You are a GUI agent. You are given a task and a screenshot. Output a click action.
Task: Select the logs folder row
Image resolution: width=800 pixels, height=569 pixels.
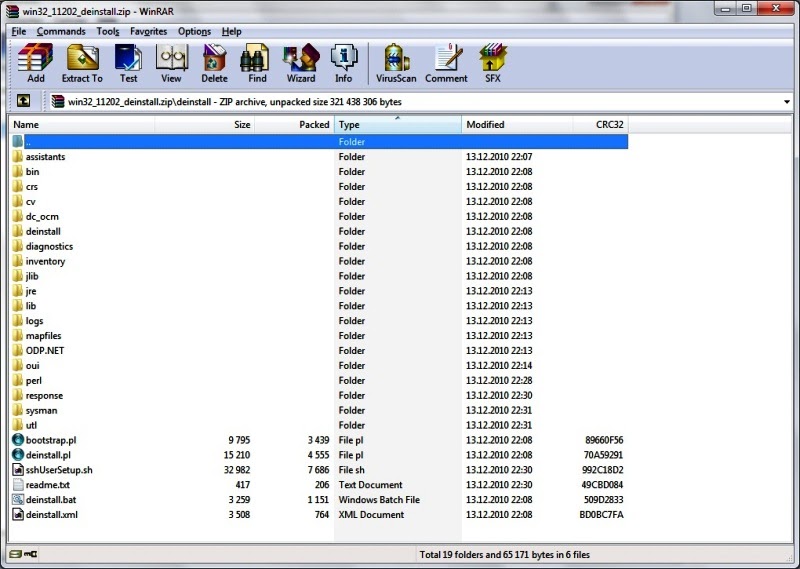coord(319,320)
